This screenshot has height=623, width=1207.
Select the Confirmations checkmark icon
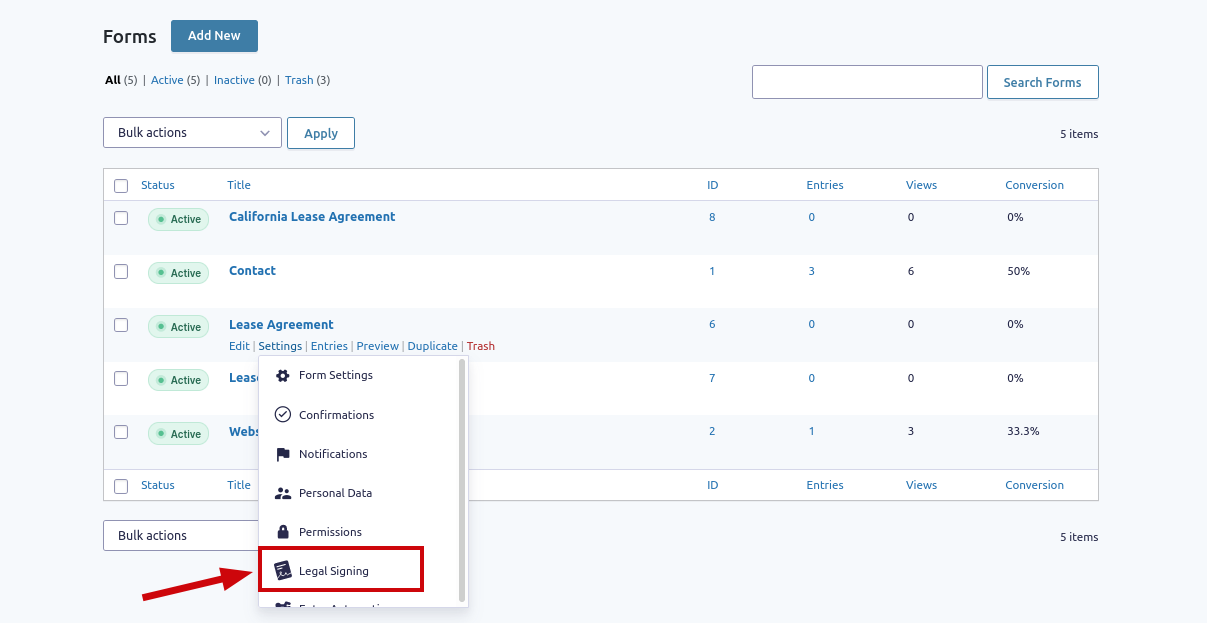(283, 414)
